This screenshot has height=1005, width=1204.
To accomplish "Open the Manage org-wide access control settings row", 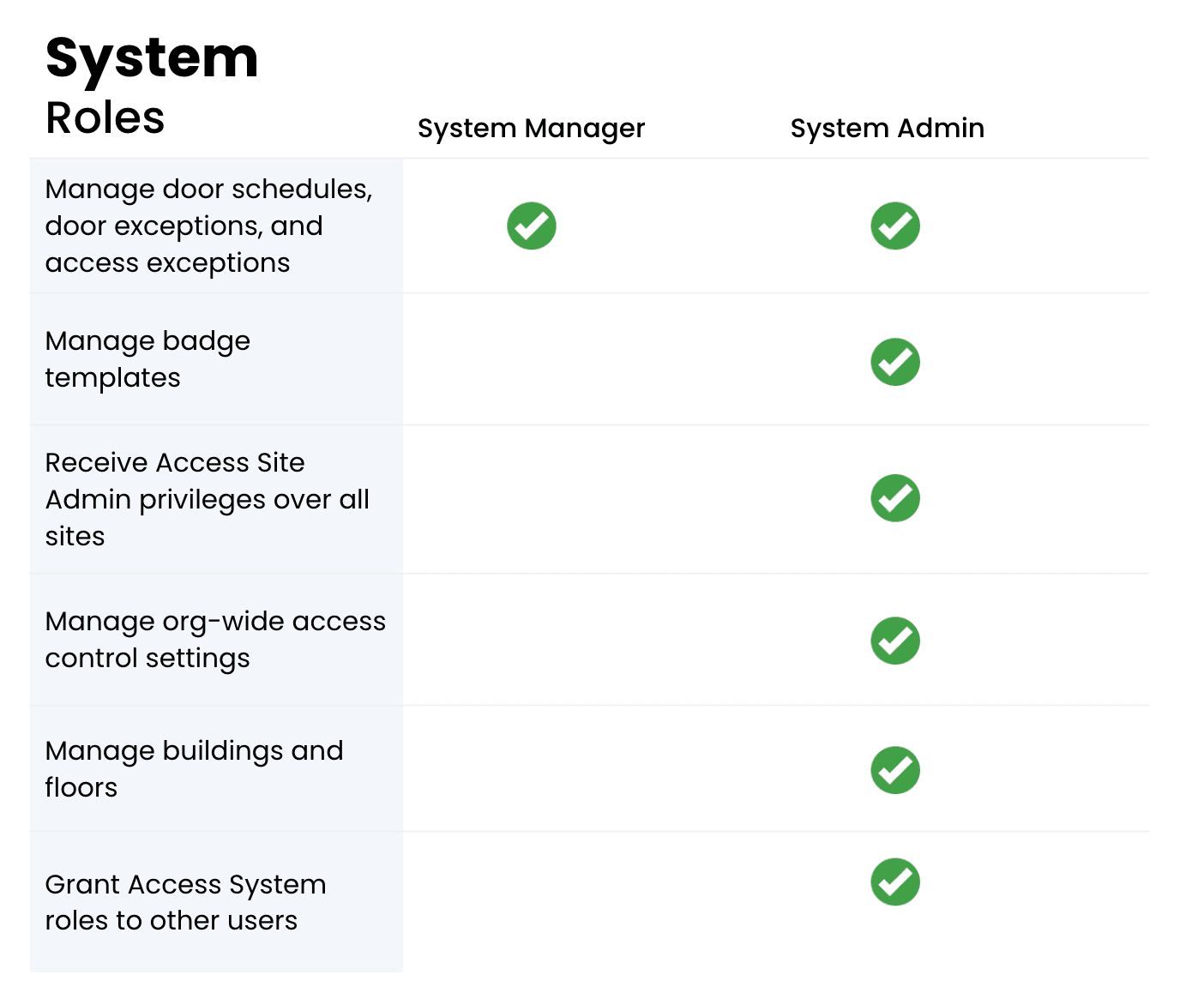I will (x=214, y=640).
